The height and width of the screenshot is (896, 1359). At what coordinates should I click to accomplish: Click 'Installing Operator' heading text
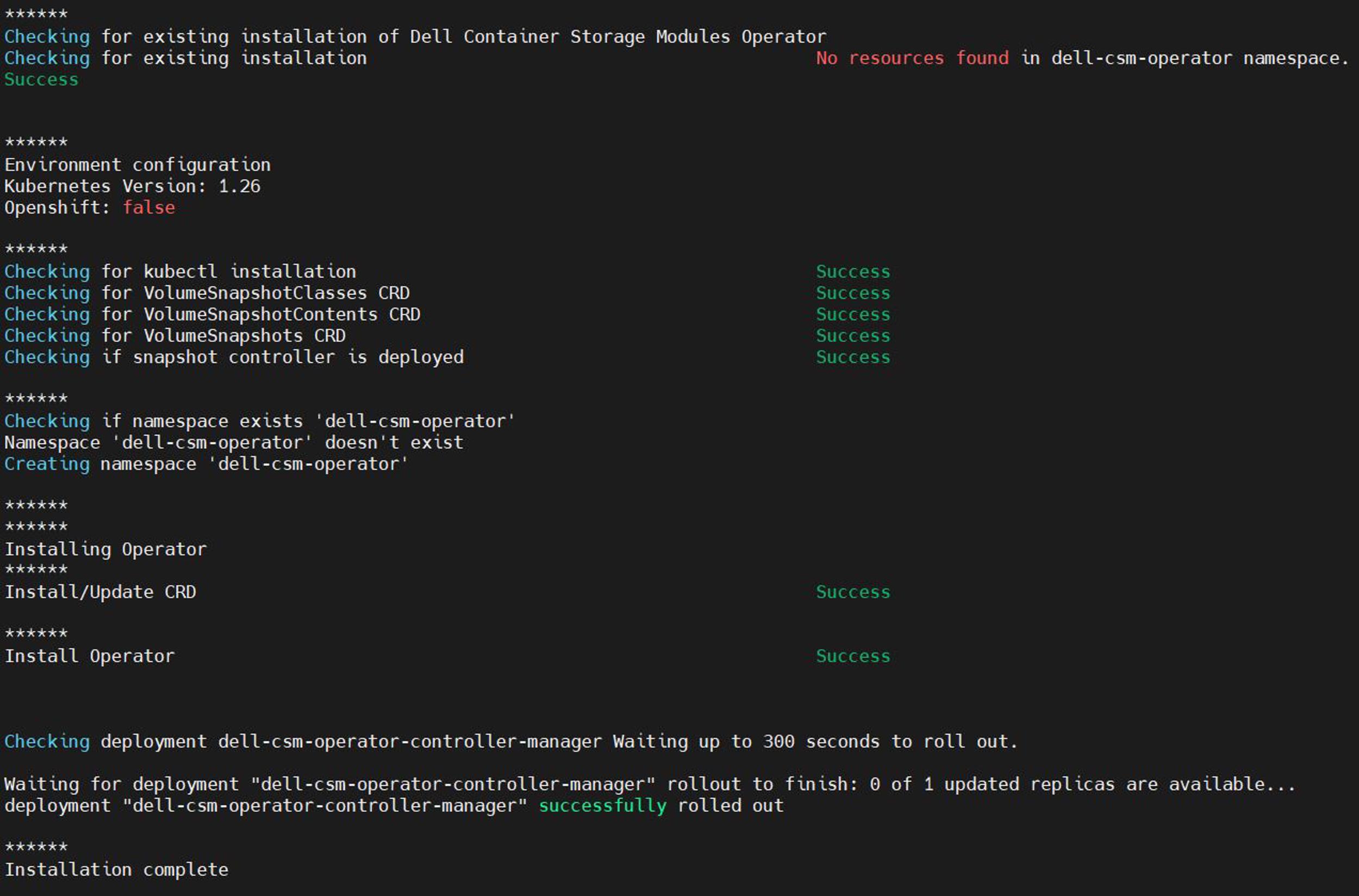(105, 550)
